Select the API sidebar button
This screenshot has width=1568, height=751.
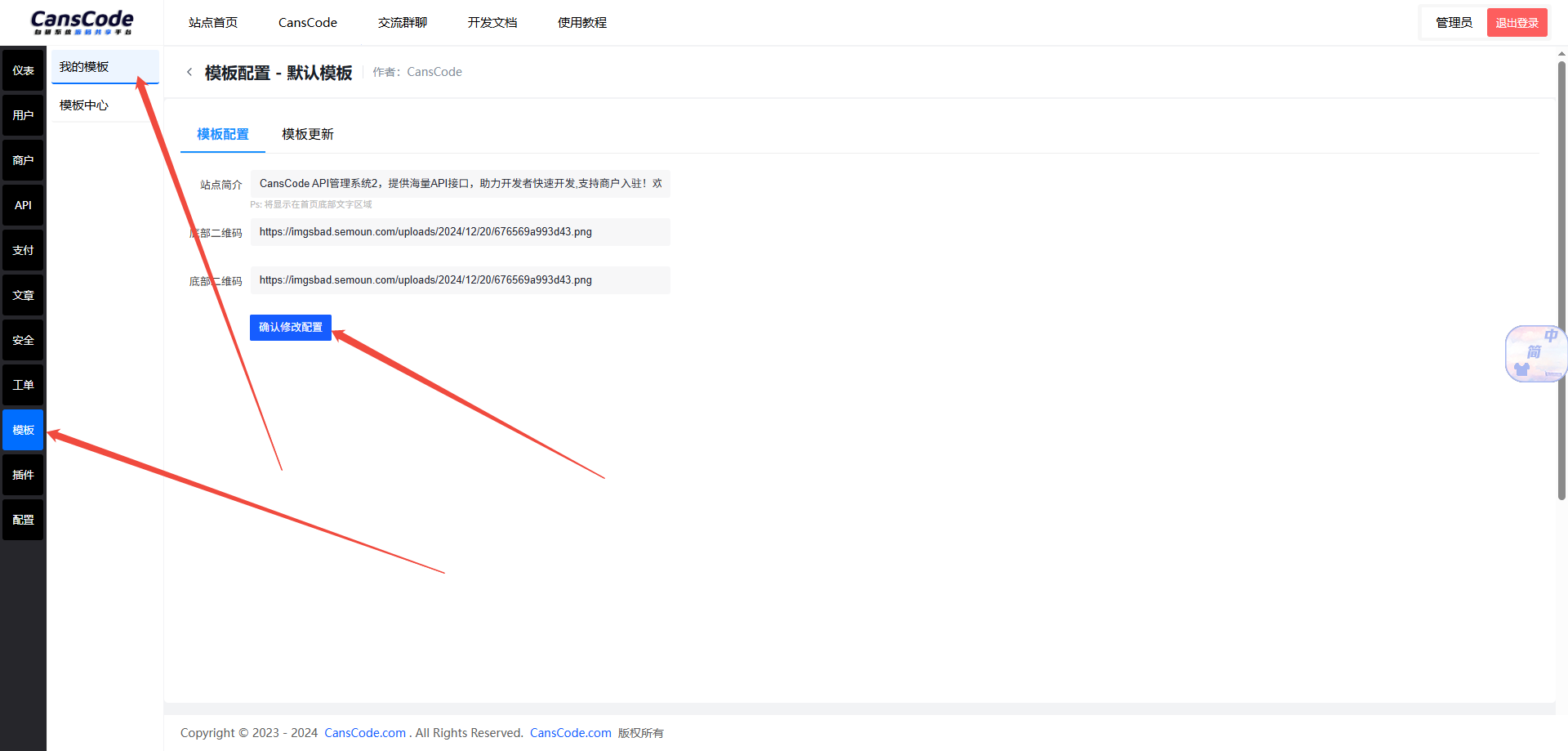(23, 205)
